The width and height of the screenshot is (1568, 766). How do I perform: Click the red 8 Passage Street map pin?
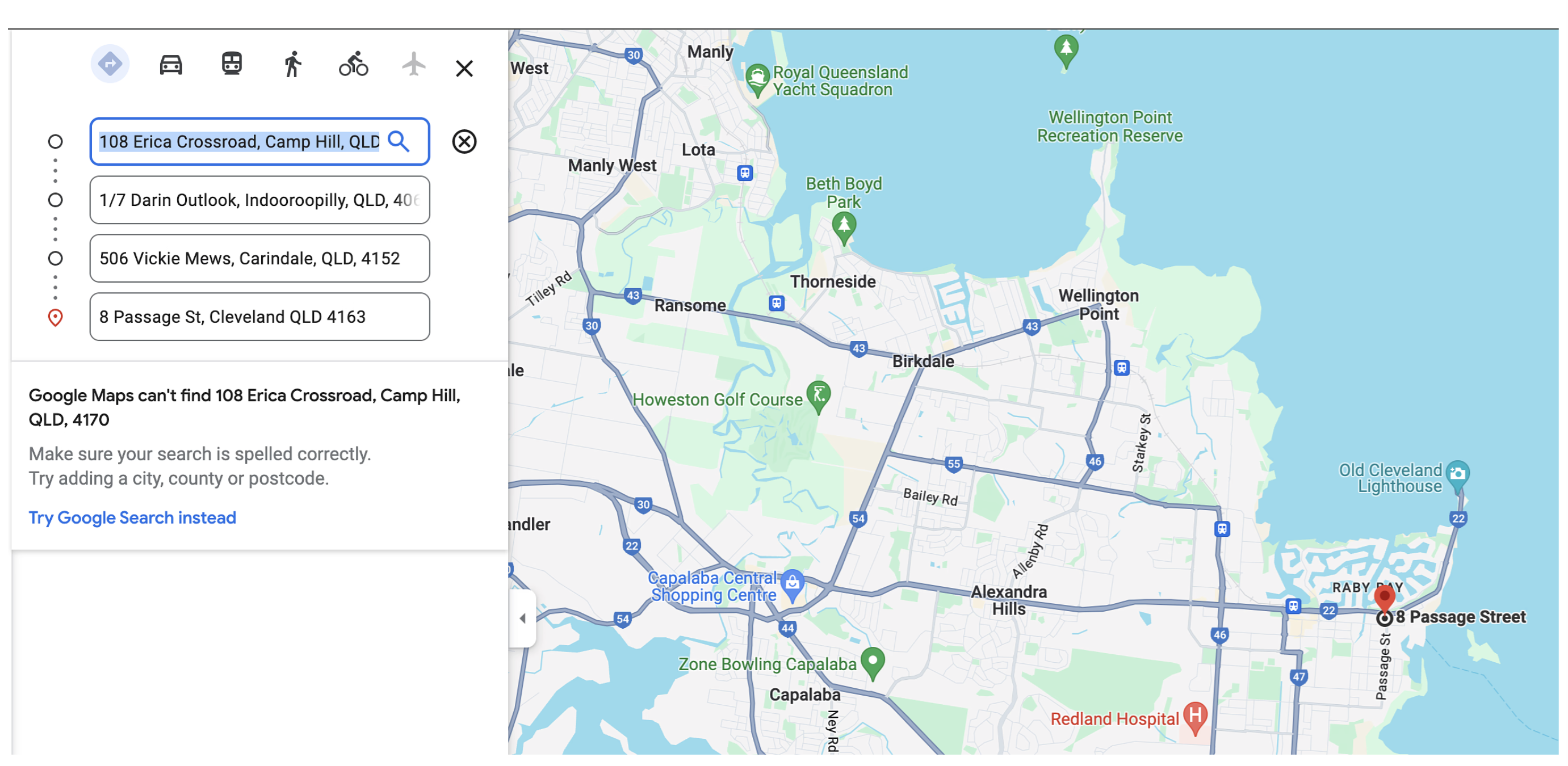(1384, 599)
